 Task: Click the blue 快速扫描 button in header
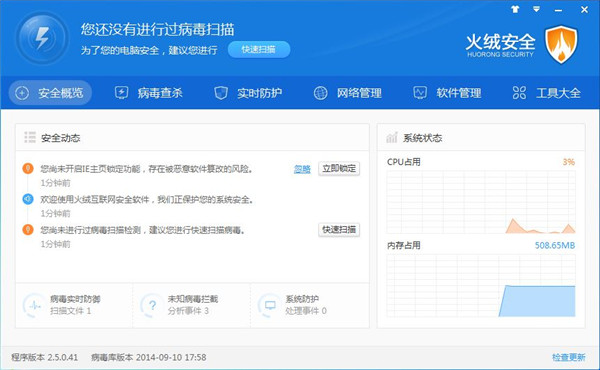click(x=259, y=49)
